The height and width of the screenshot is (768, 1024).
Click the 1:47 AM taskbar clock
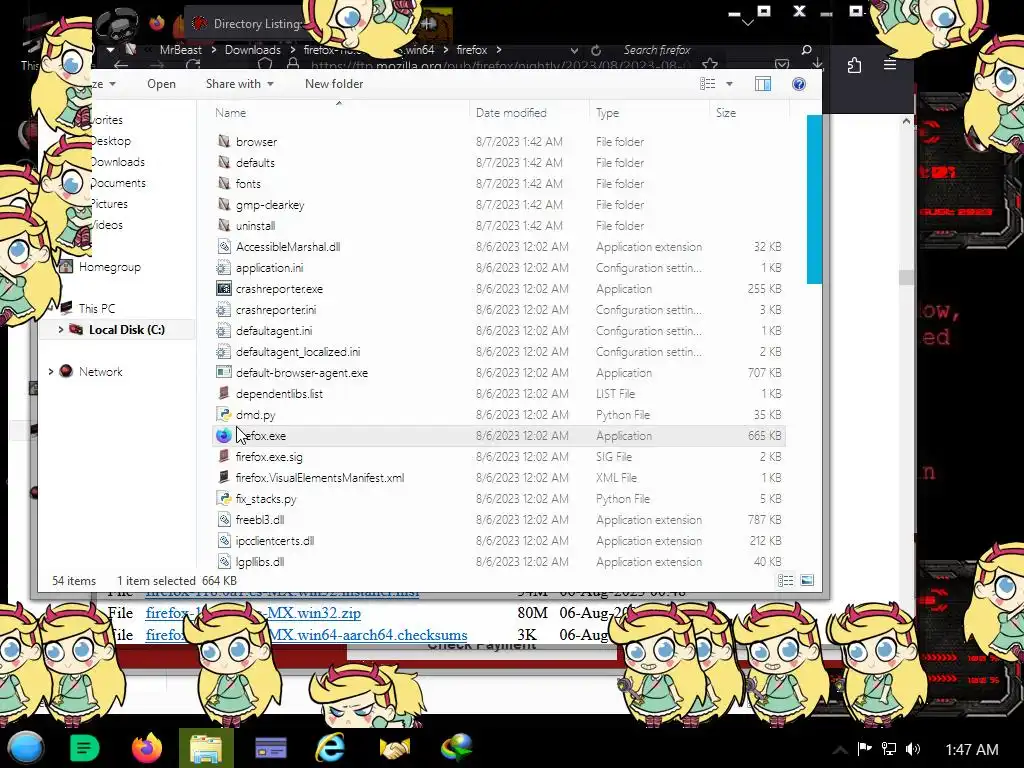(x=972, y=749)
